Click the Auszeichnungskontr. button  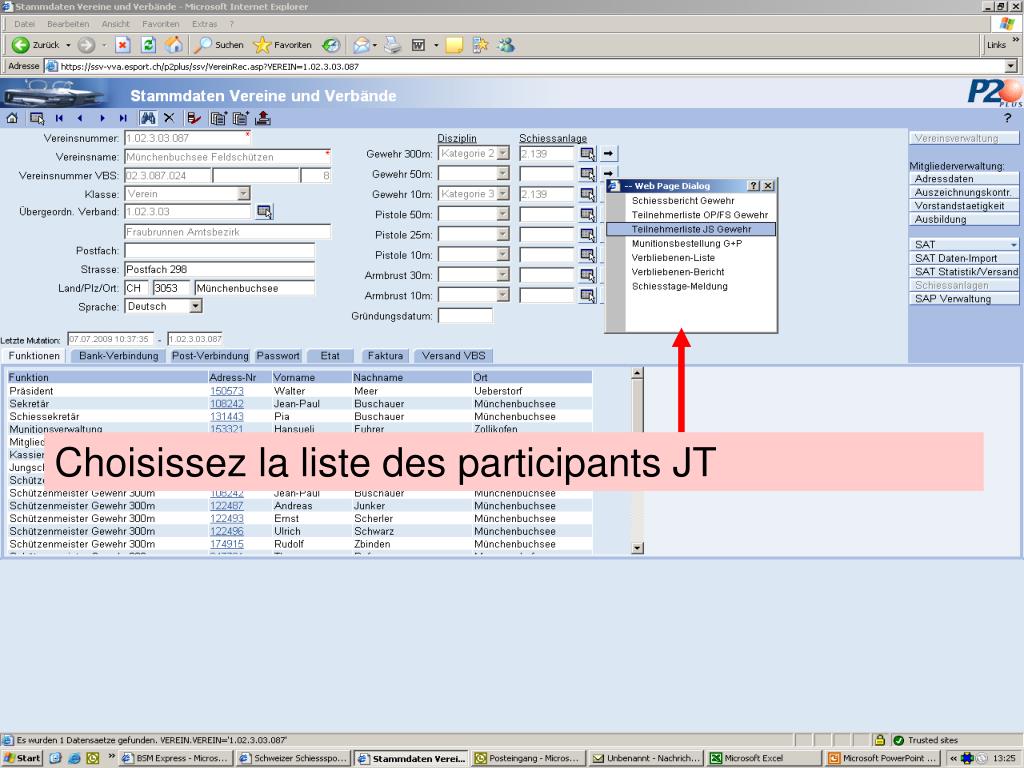pos(964,193)
